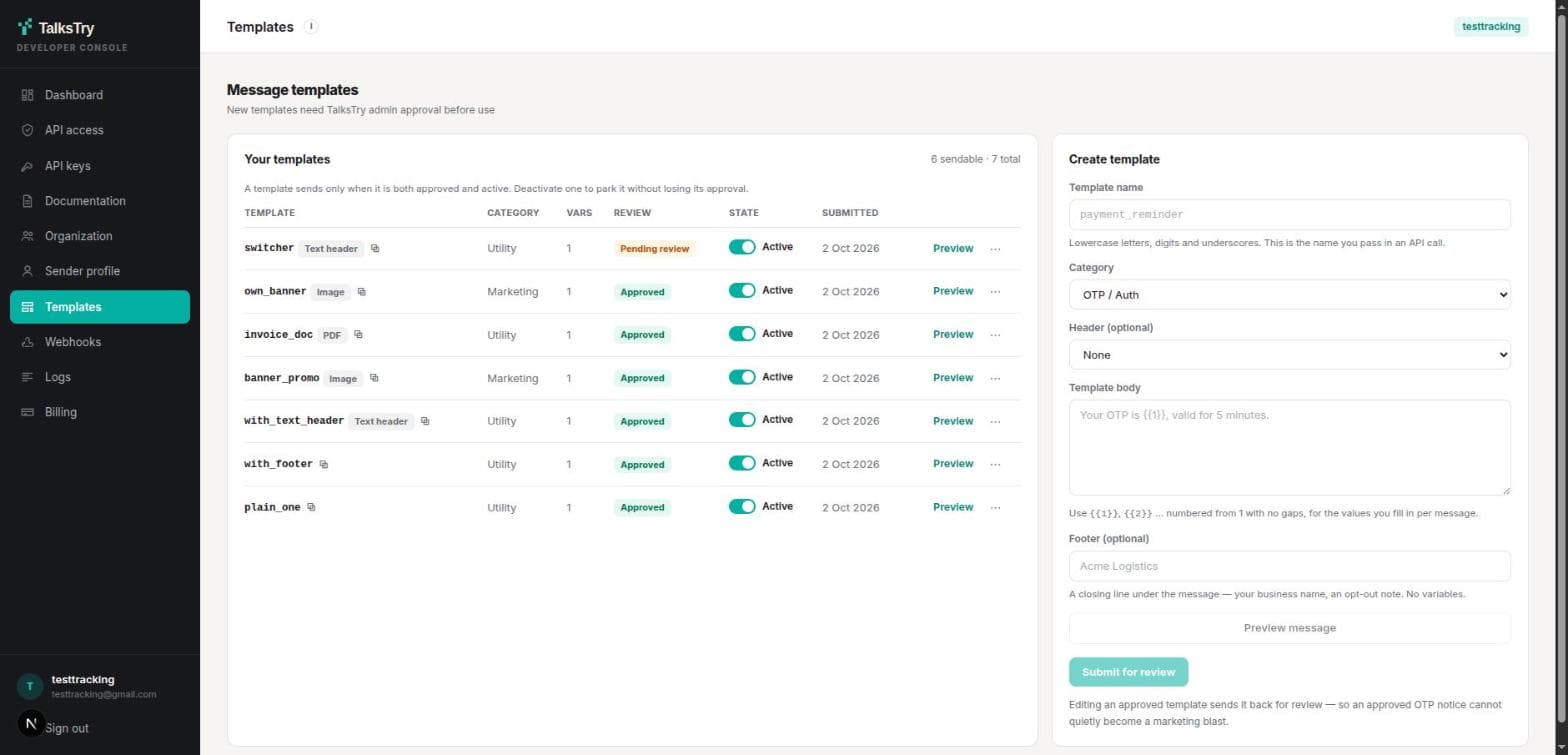The image size is (1568, 755).
Task: Open Logs from the sidebar
Action: coord(100,377)
